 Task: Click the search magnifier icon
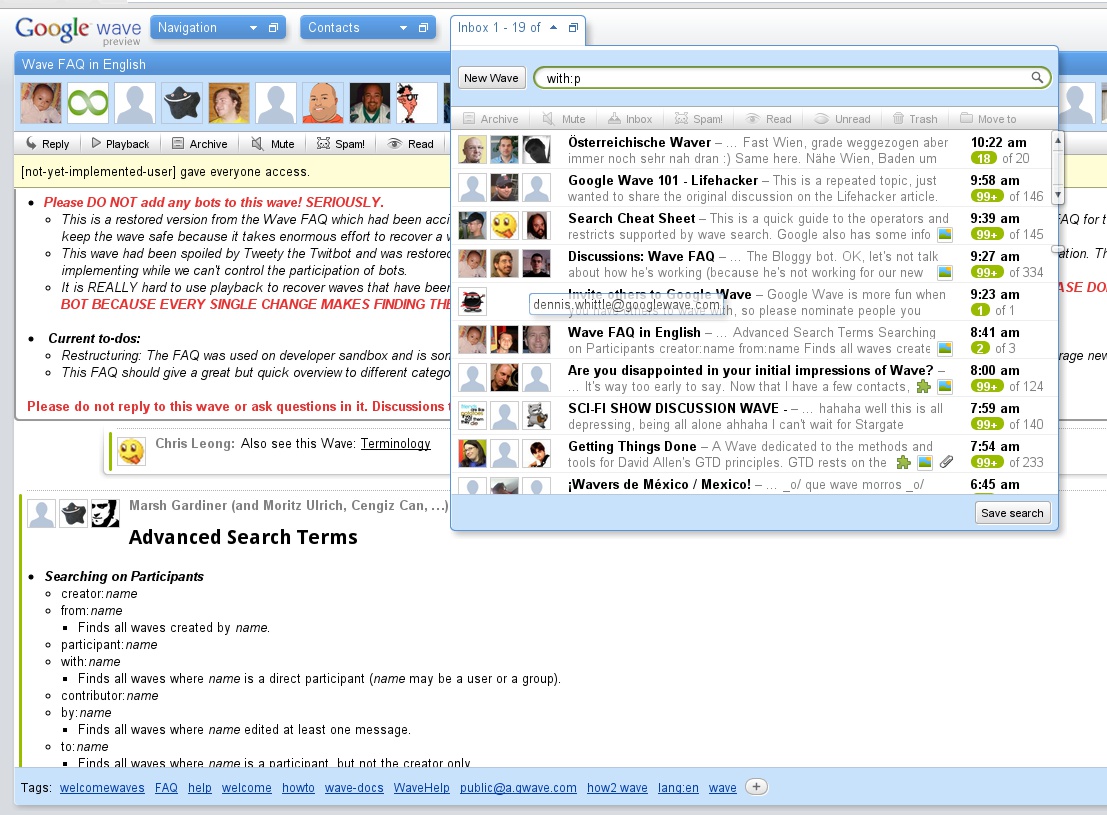click(1036, 77)
